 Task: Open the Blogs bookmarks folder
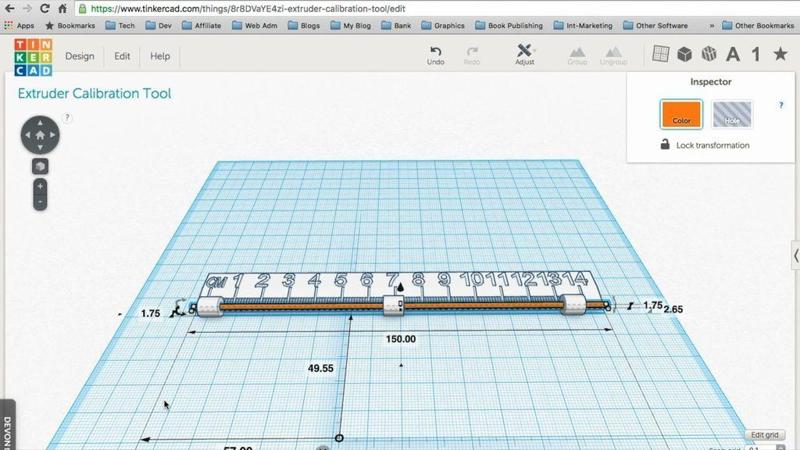304,25
